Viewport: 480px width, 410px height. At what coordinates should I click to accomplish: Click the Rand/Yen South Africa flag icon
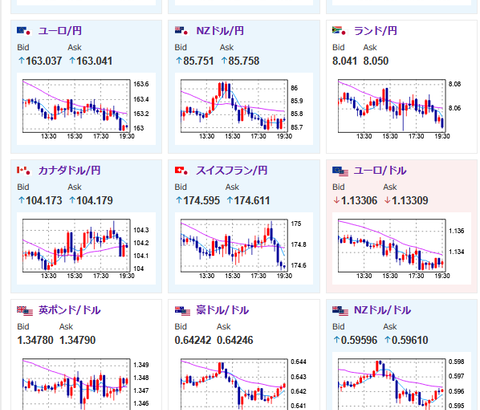tap(339, 31)
